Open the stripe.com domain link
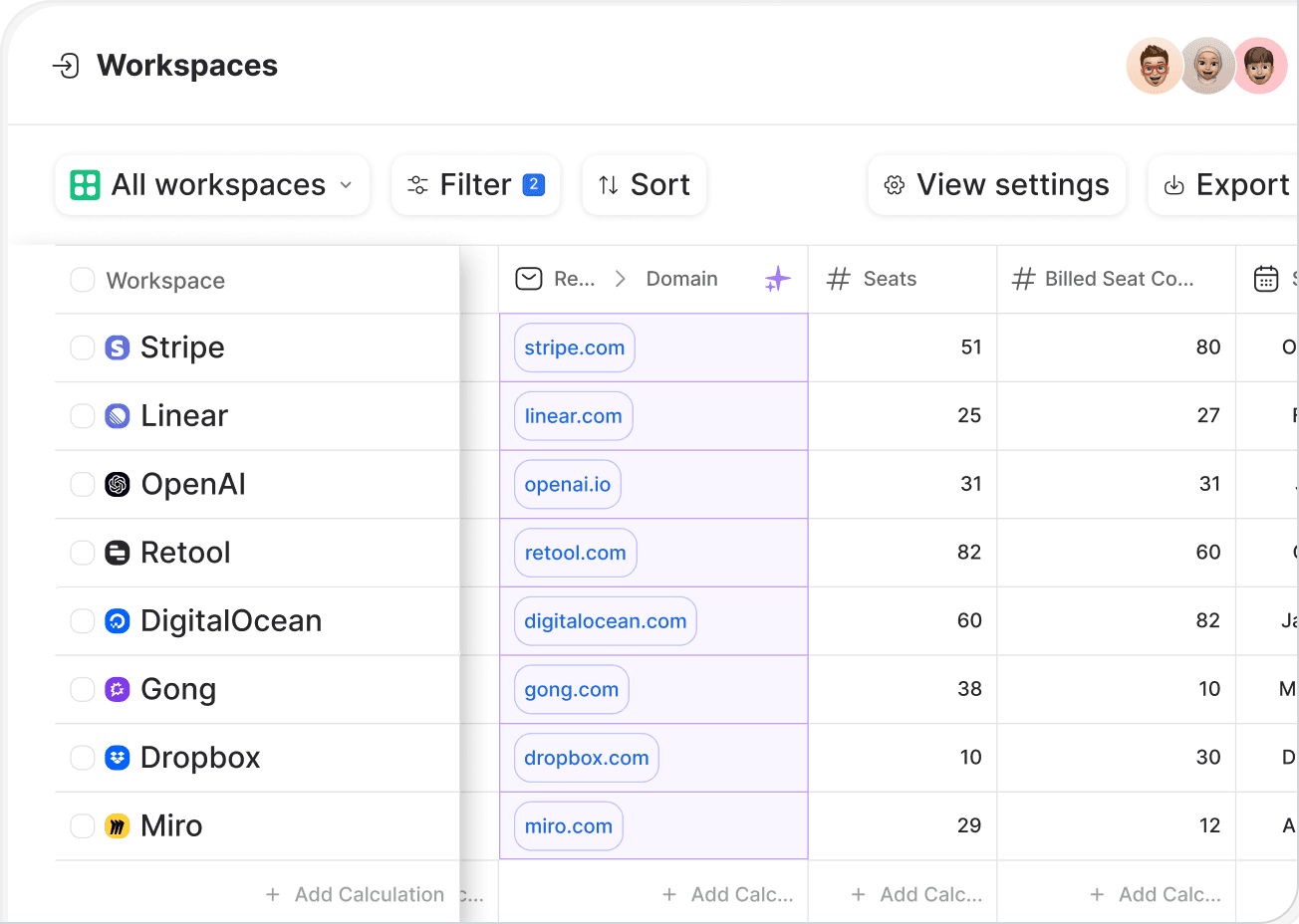Viewport: 1299px width, 924px height. click(x=575, y=347)
